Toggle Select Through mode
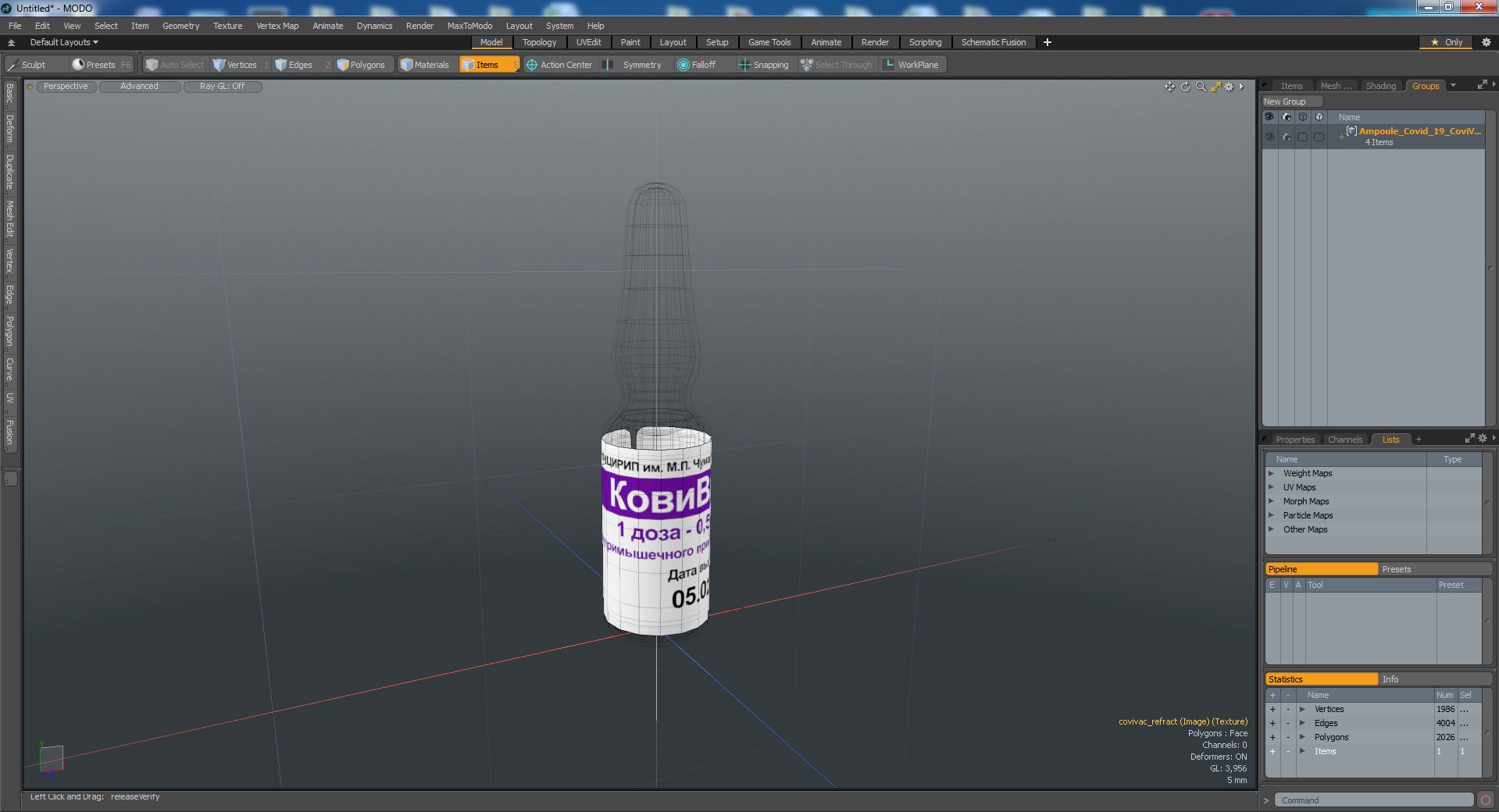This screenshot has height=812, width=1499. 837,65
